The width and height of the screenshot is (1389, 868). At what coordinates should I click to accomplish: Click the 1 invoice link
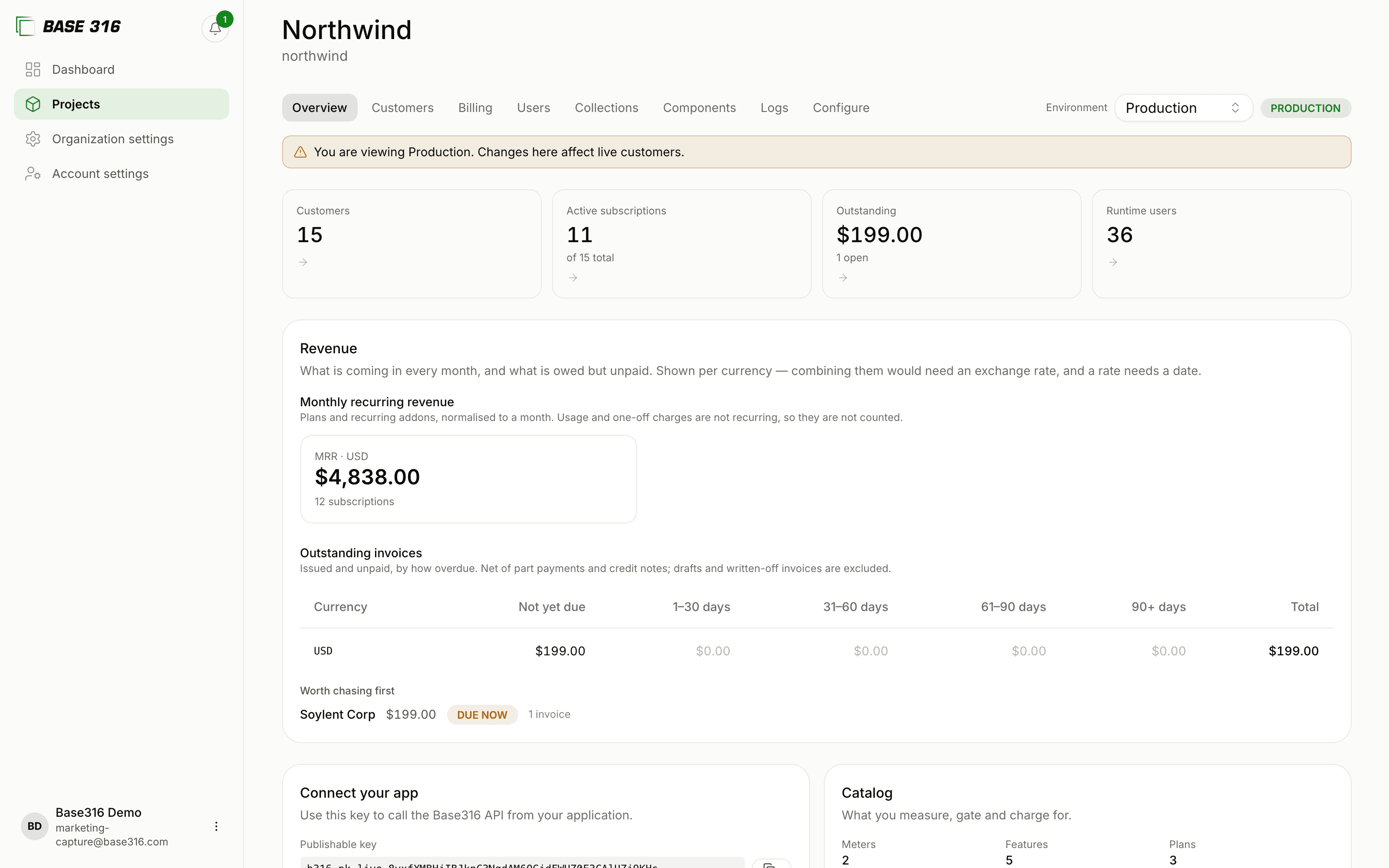pyautogui.click(x=549, y=715)
